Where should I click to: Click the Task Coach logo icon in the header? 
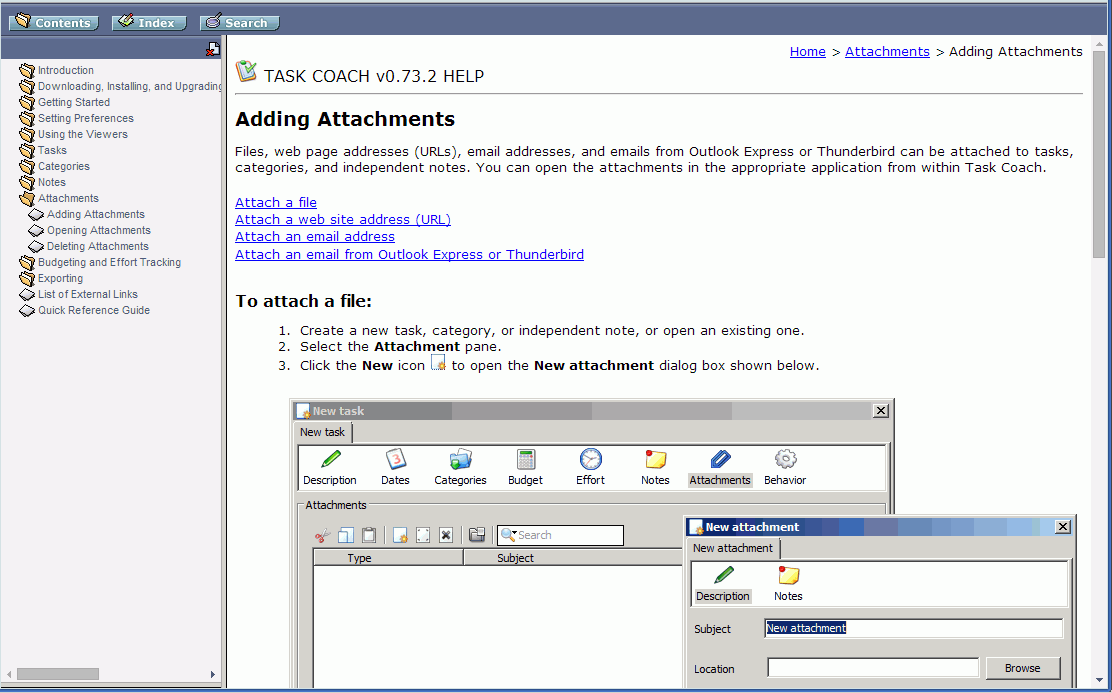(246, 71)
